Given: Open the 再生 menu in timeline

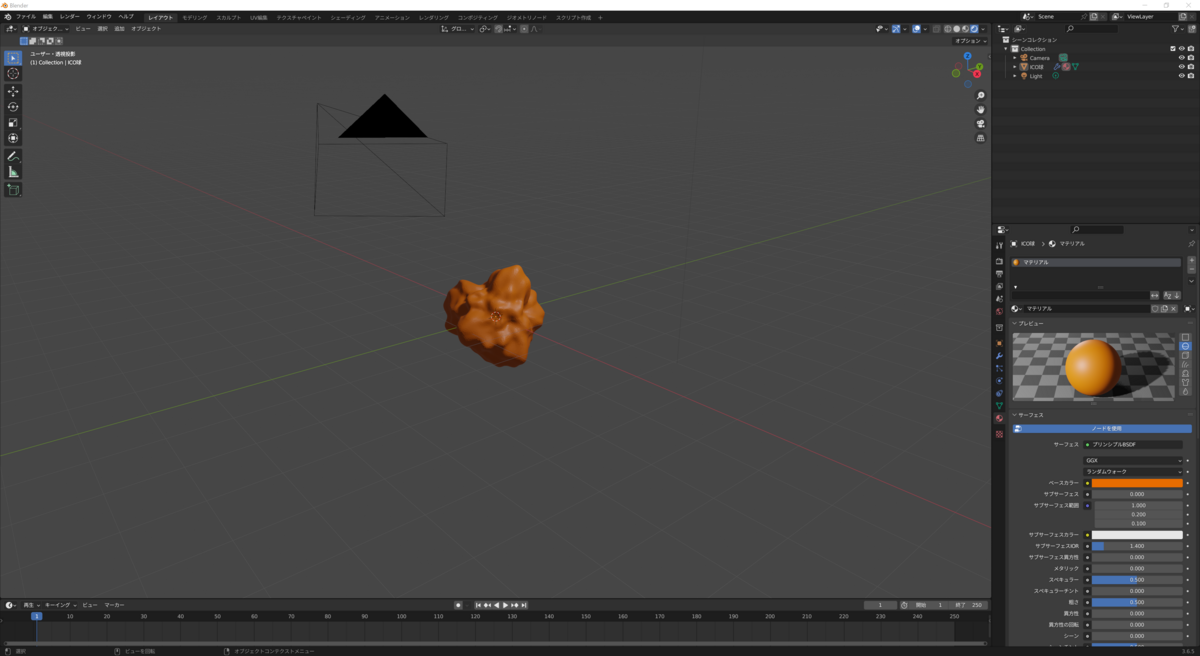Looking at the screenshot, I should coord(29,605).
